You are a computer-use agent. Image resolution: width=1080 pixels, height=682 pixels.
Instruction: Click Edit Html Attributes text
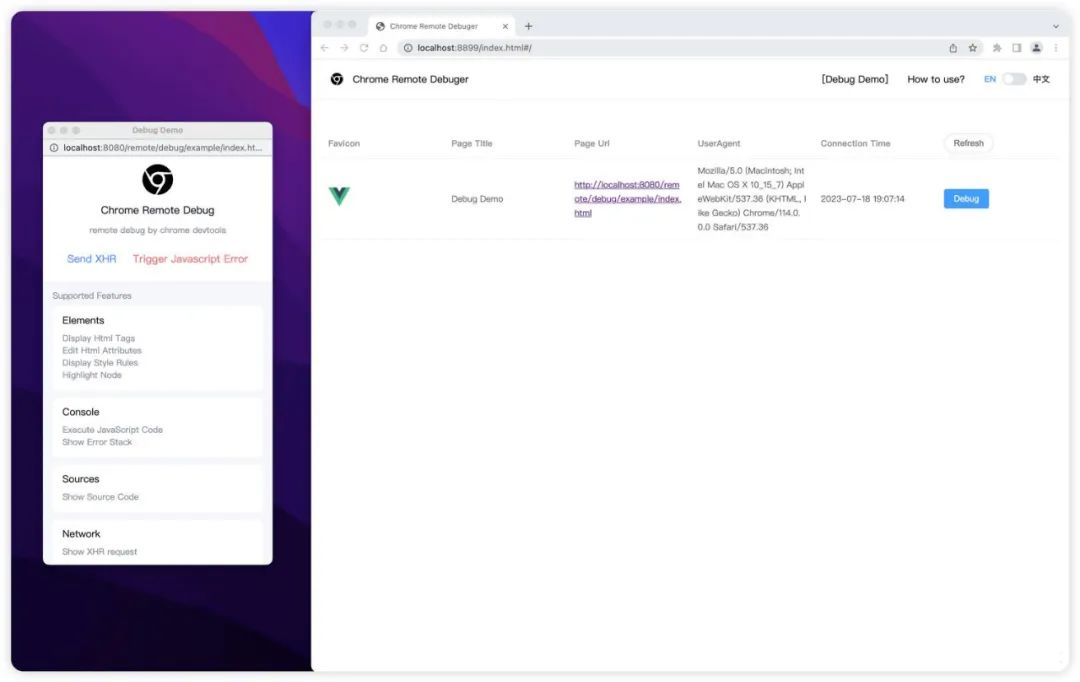[102, 351]
